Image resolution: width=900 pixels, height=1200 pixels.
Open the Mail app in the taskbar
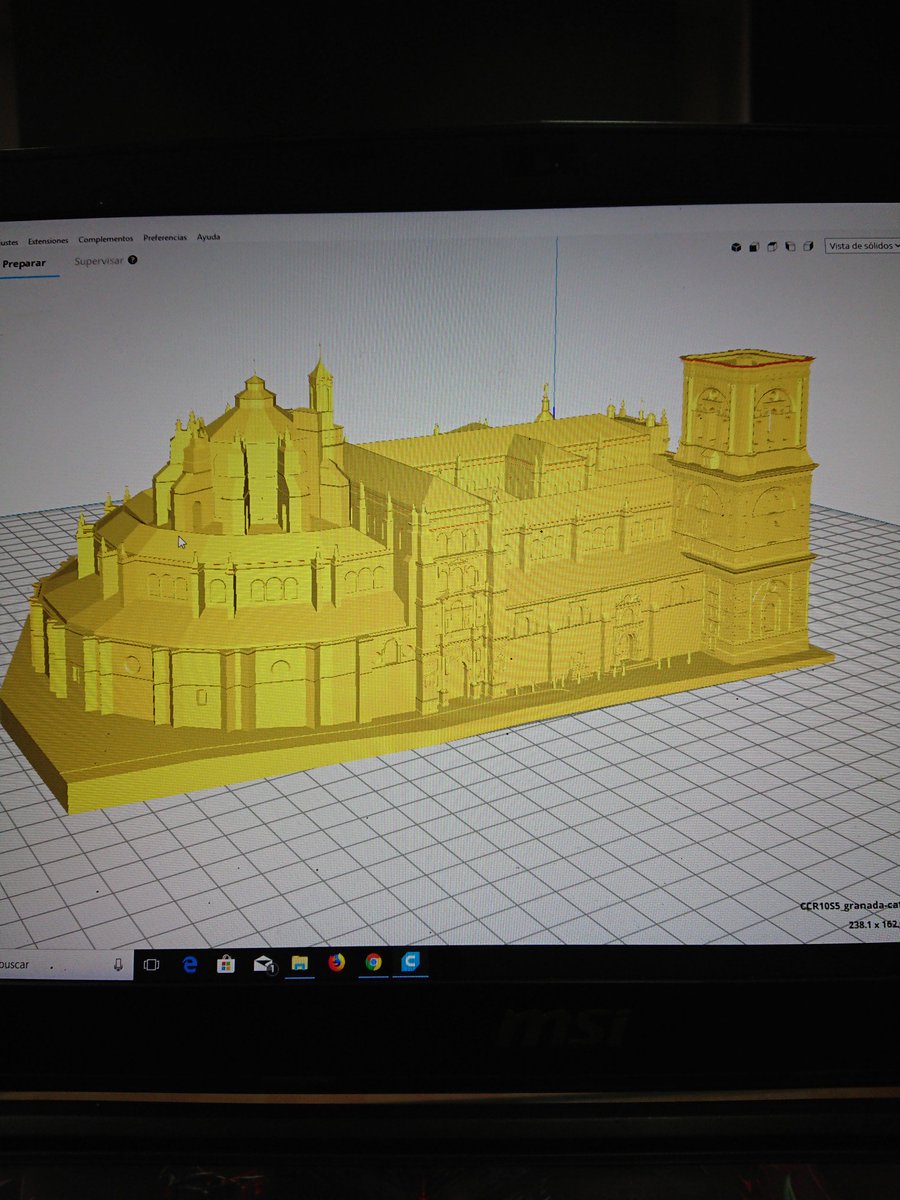[x=263, y=965]
